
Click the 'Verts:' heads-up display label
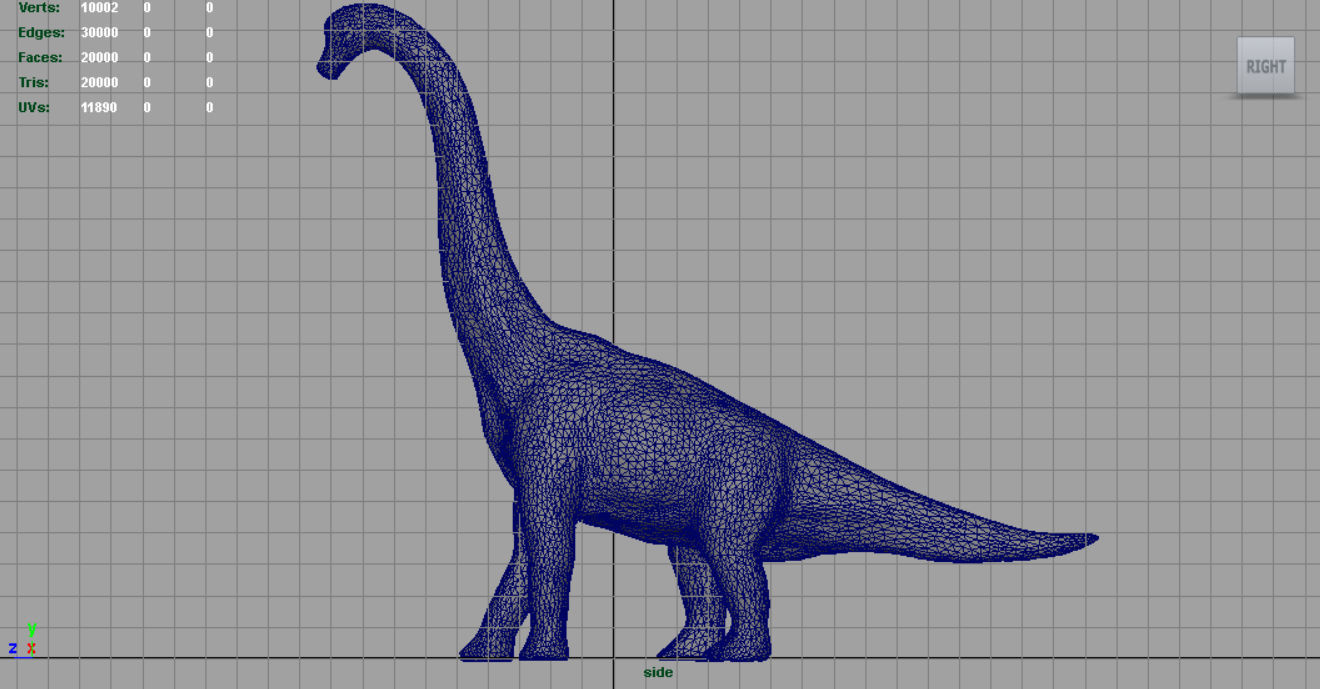[39, 8]
